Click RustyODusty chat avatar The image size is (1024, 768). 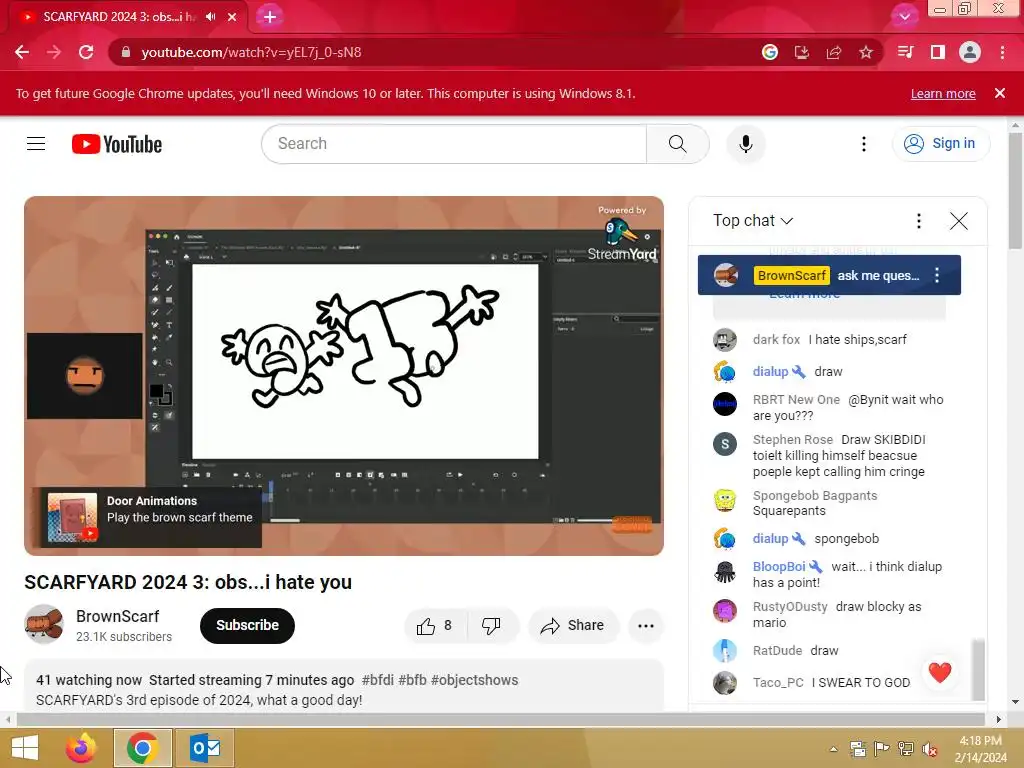click(x=724, y=611)
